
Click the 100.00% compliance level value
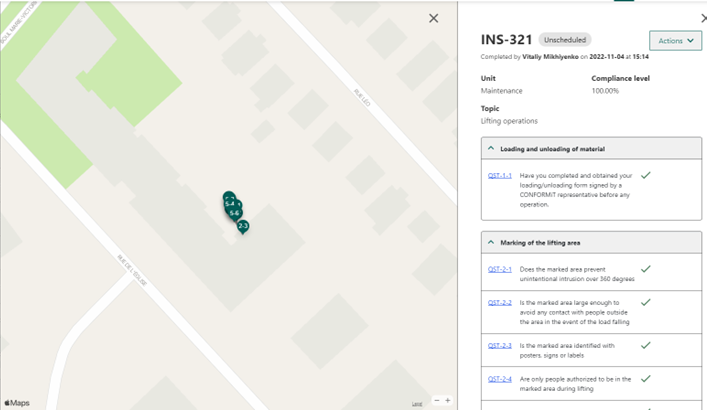pos(605,91)
